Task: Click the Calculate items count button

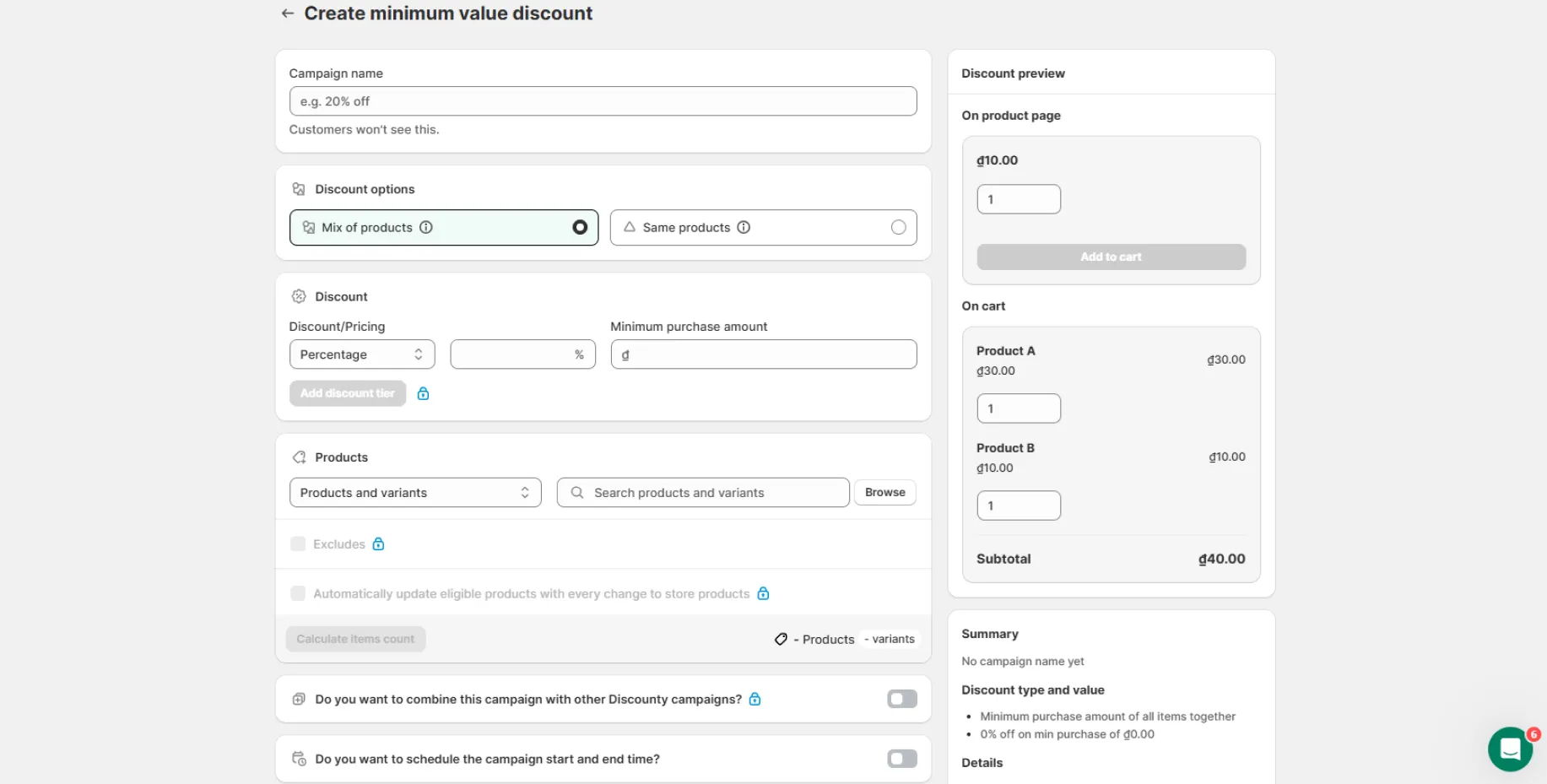Action: [355, 639]
